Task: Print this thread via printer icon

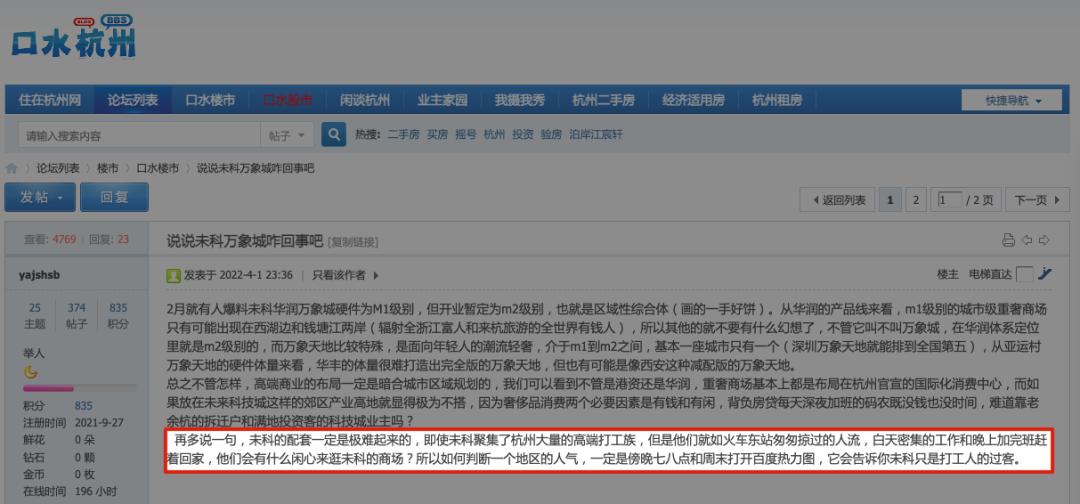Action: [1008, 240]
